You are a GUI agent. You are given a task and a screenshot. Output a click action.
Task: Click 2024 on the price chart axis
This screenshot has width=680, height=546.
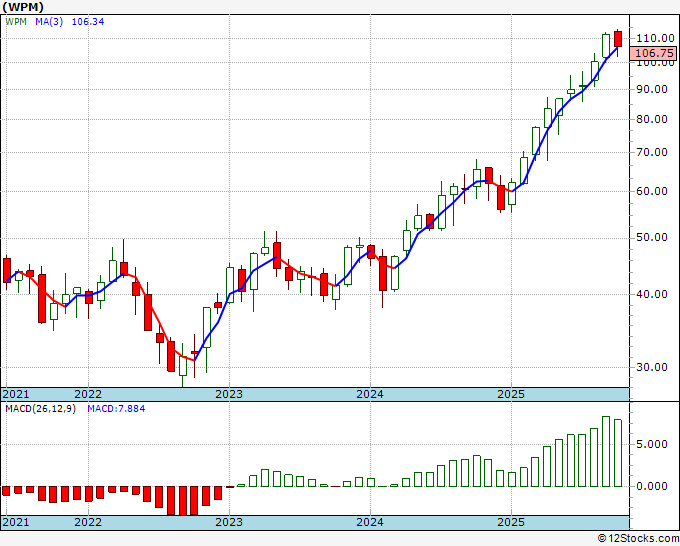point(370,394)
